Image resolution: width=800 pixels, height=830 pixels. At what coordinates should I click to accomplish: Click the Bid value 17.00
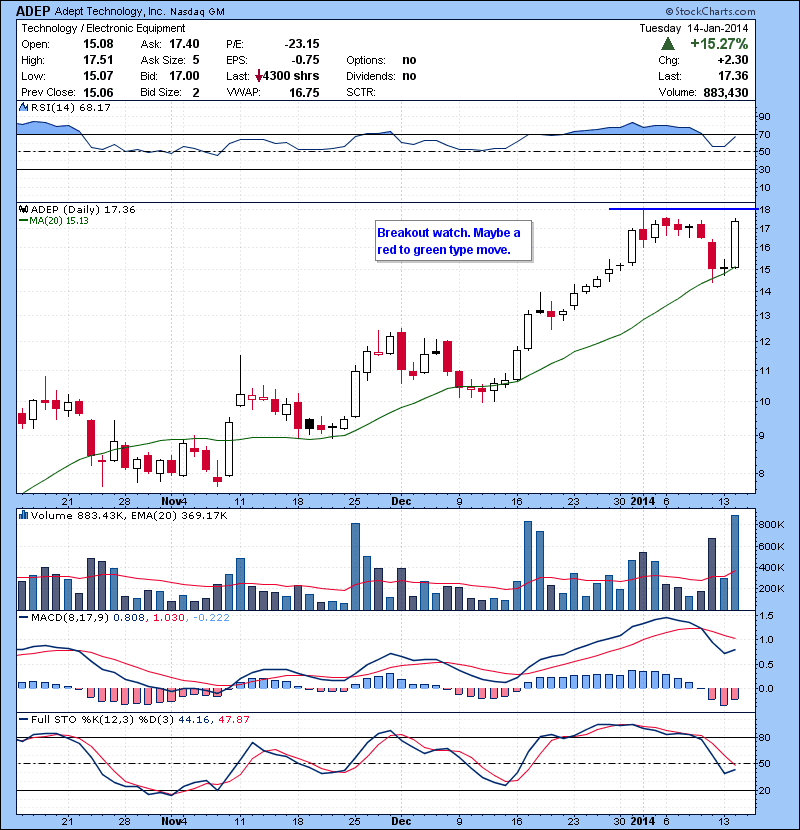pyautogui.click(x=184, y=76)
